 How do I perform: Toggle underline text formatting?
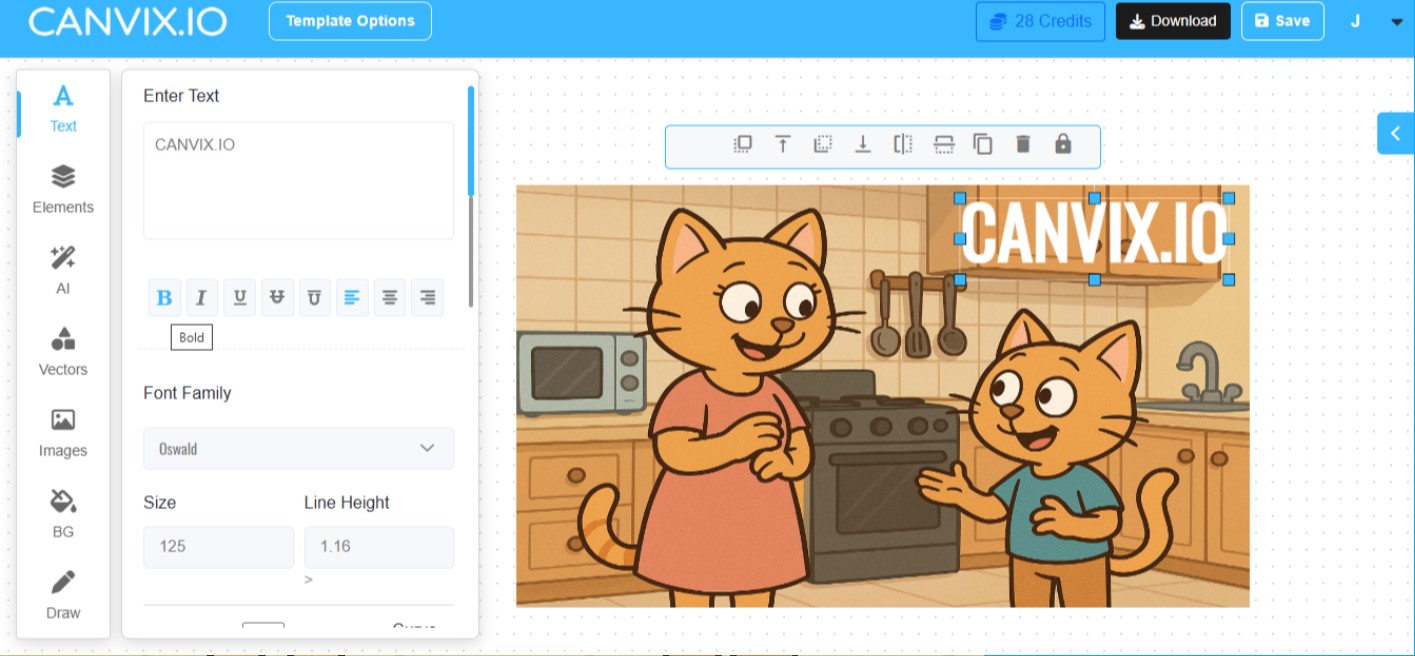tap(240, 298)
